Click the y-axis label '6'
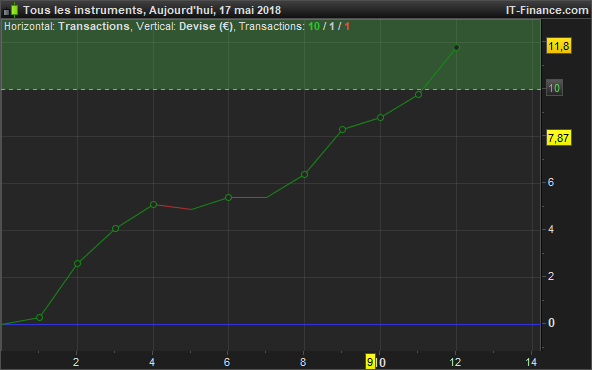Viewport: 592px width, 370px height. click(551, 182)
